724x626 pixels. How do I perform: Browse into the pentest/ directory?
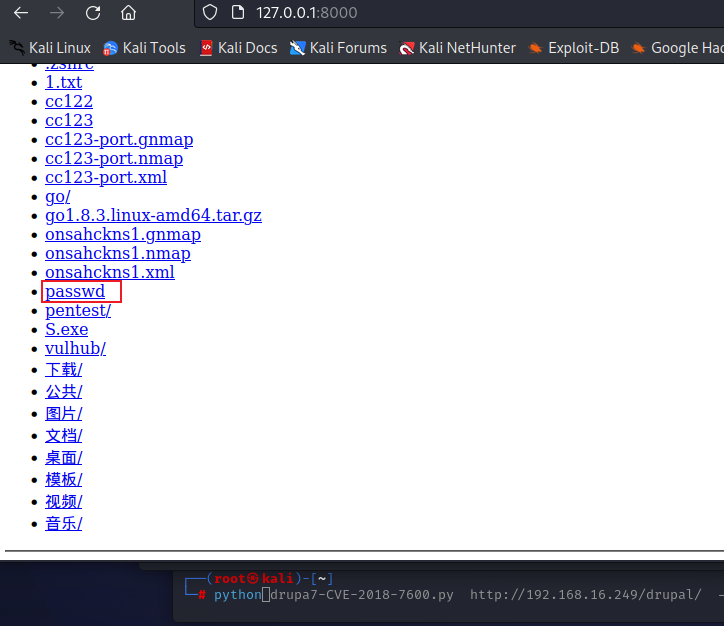pos(78,310)
